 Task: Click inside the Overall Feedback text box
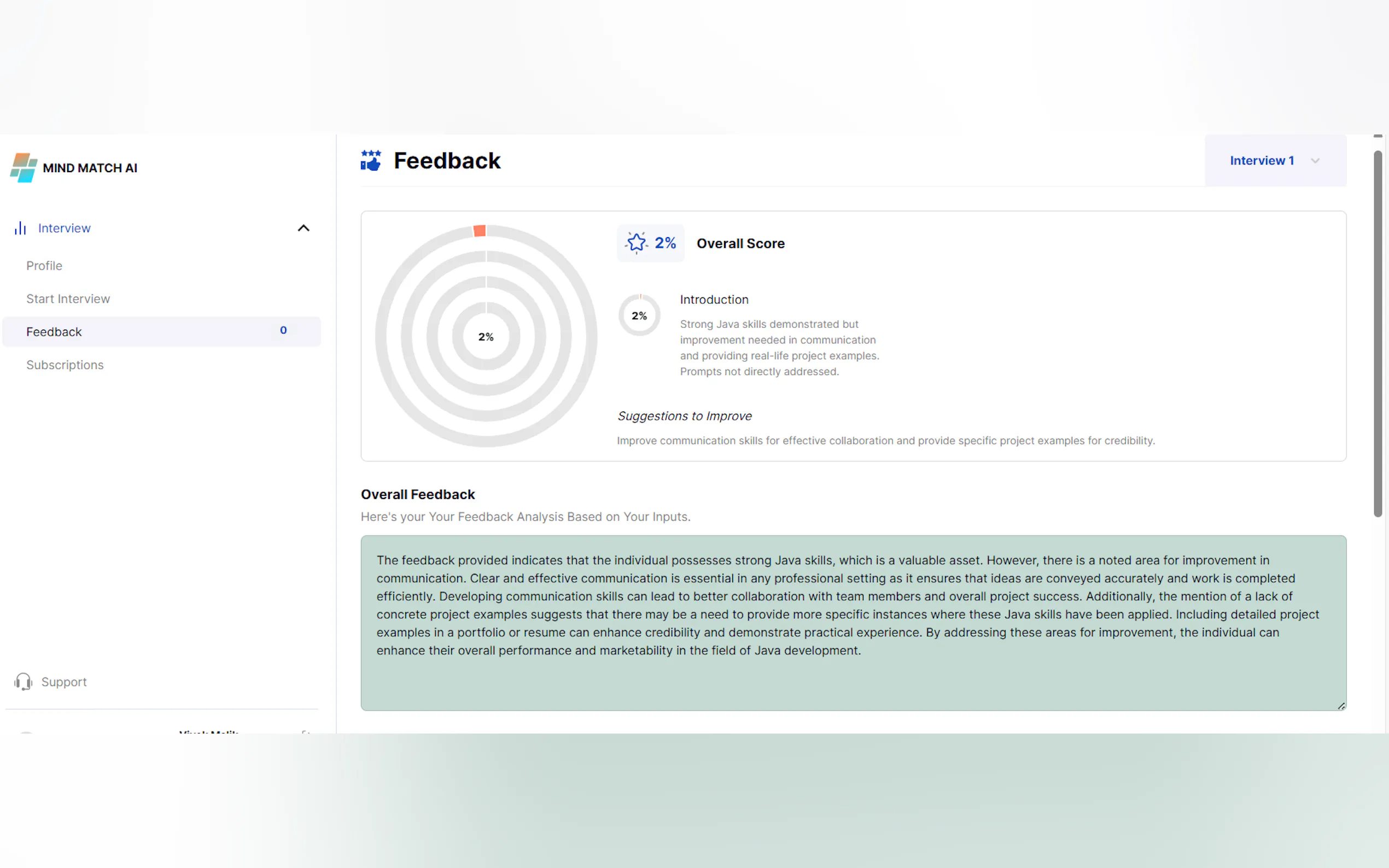click(x=853, y=623)
